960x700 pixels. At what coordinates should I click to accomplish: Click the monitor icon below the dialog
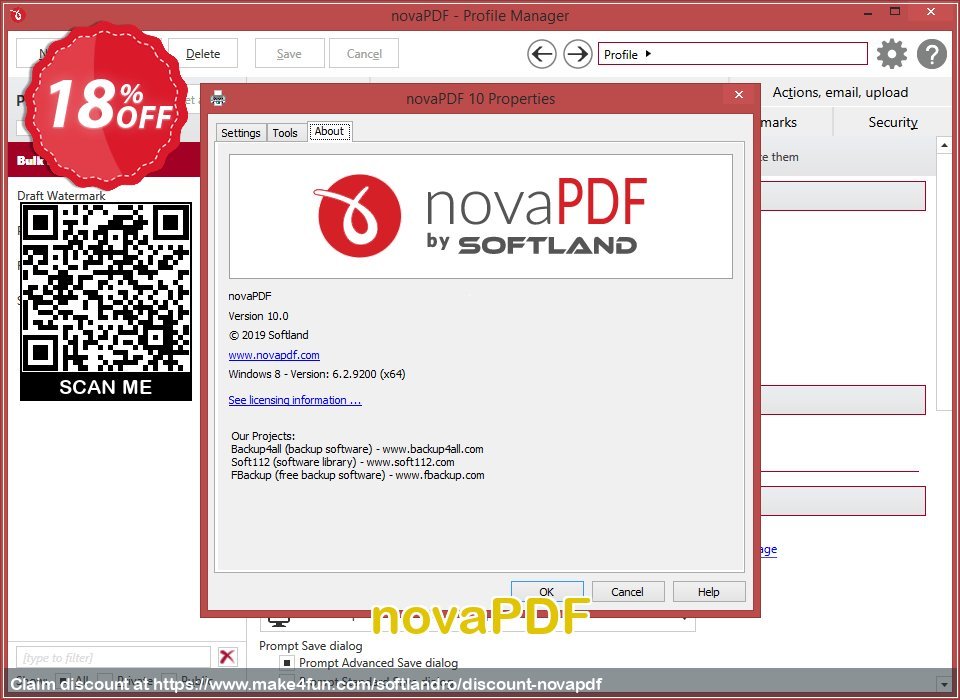point(279,622)
